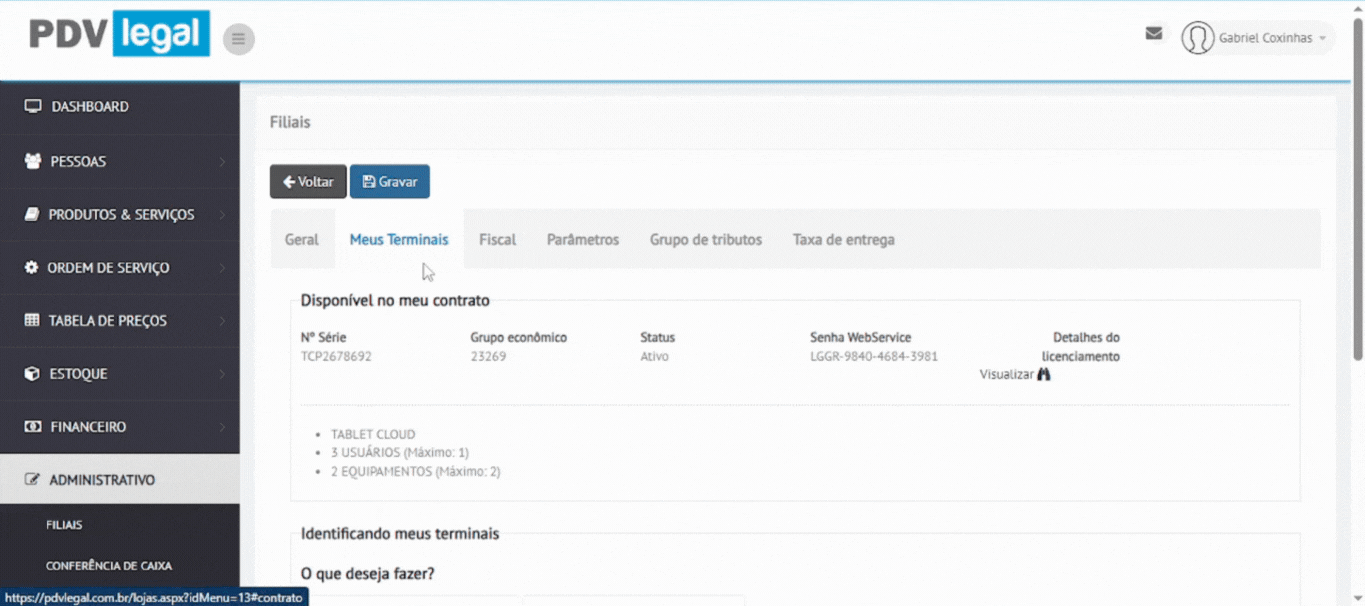This screenshot has height=606, width=1365.
Task: Expand Produtos & Serviços menu
Action: pyautogui.click(x=120, y=214)
